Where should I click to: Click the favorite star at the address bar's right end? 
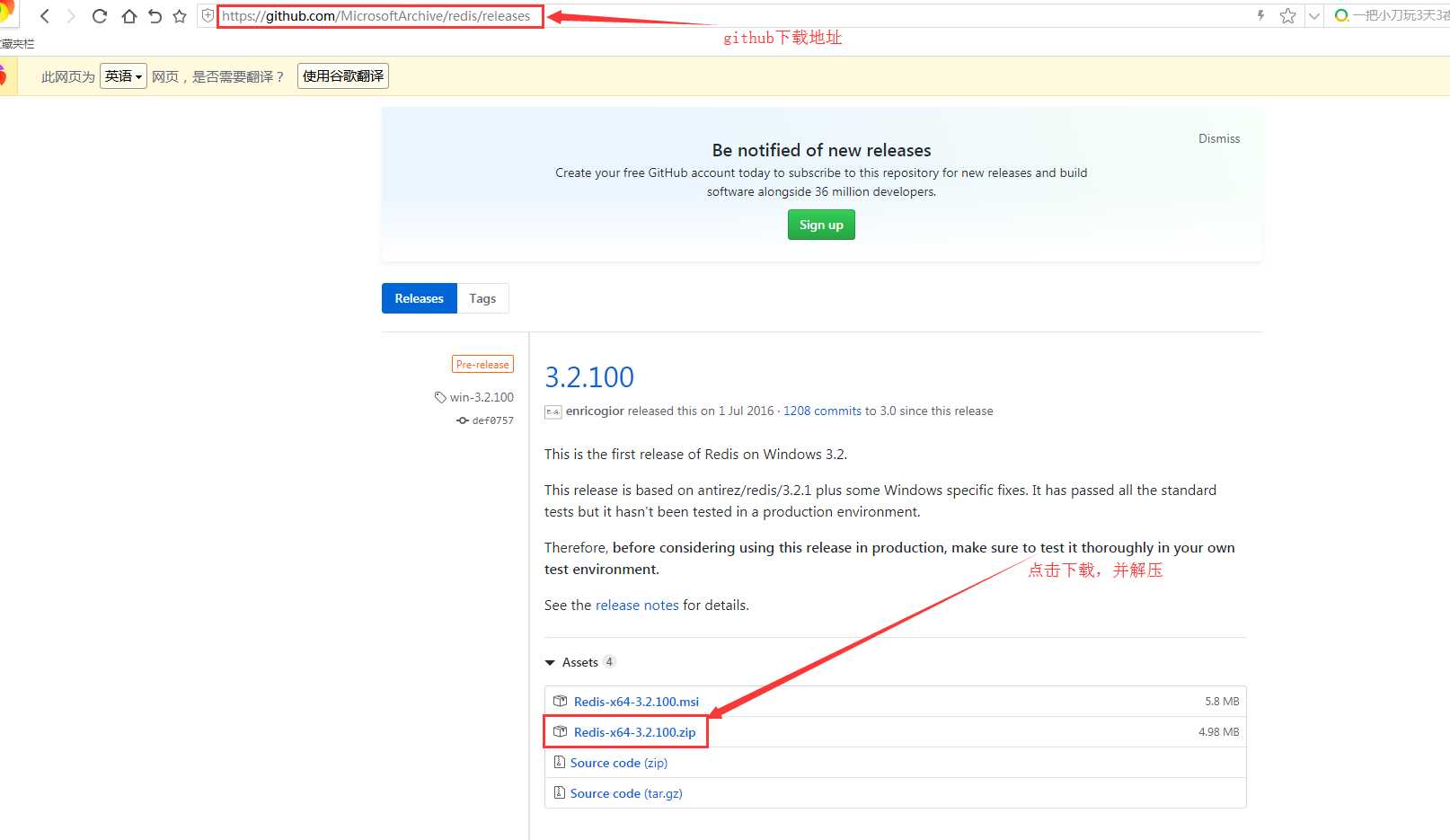point(1287,15)
